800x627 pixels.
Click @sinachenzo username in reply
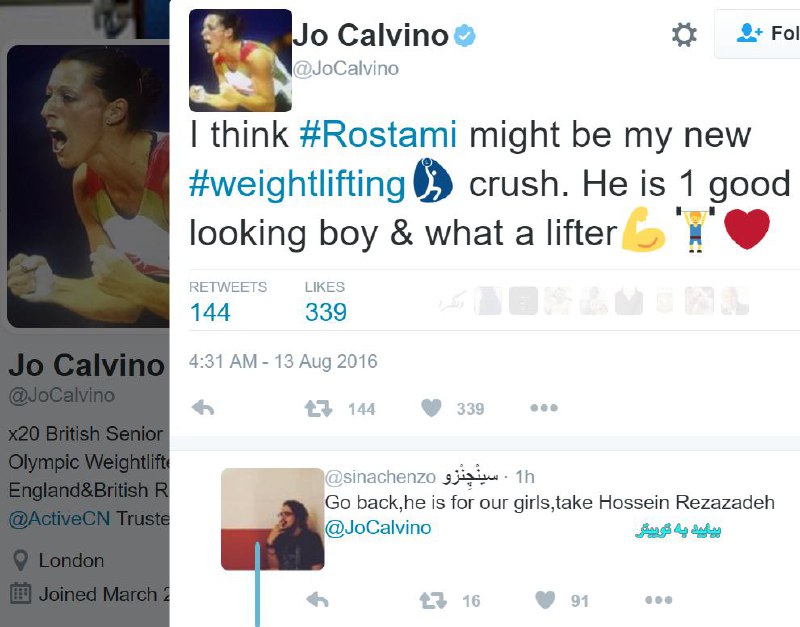380,477
